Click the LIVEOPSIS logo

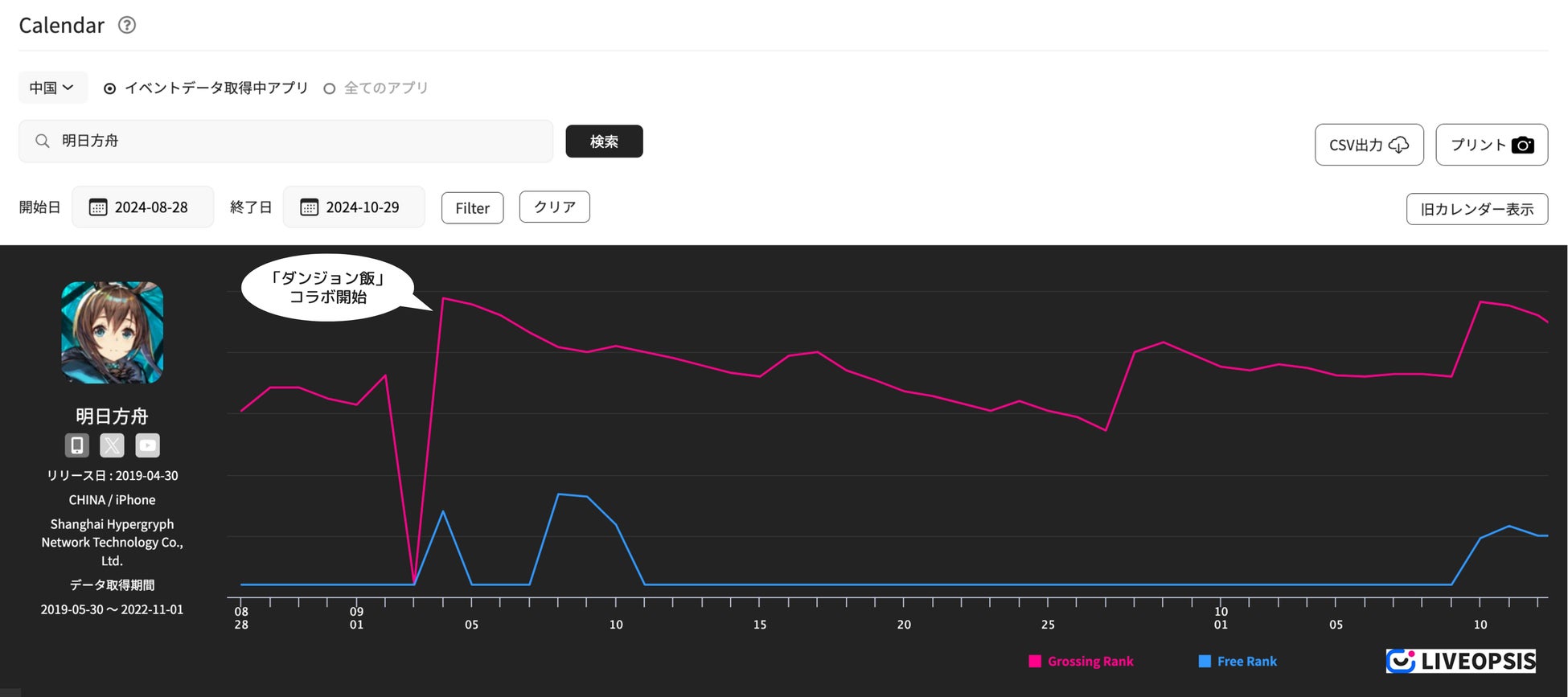coord(1461,661)
